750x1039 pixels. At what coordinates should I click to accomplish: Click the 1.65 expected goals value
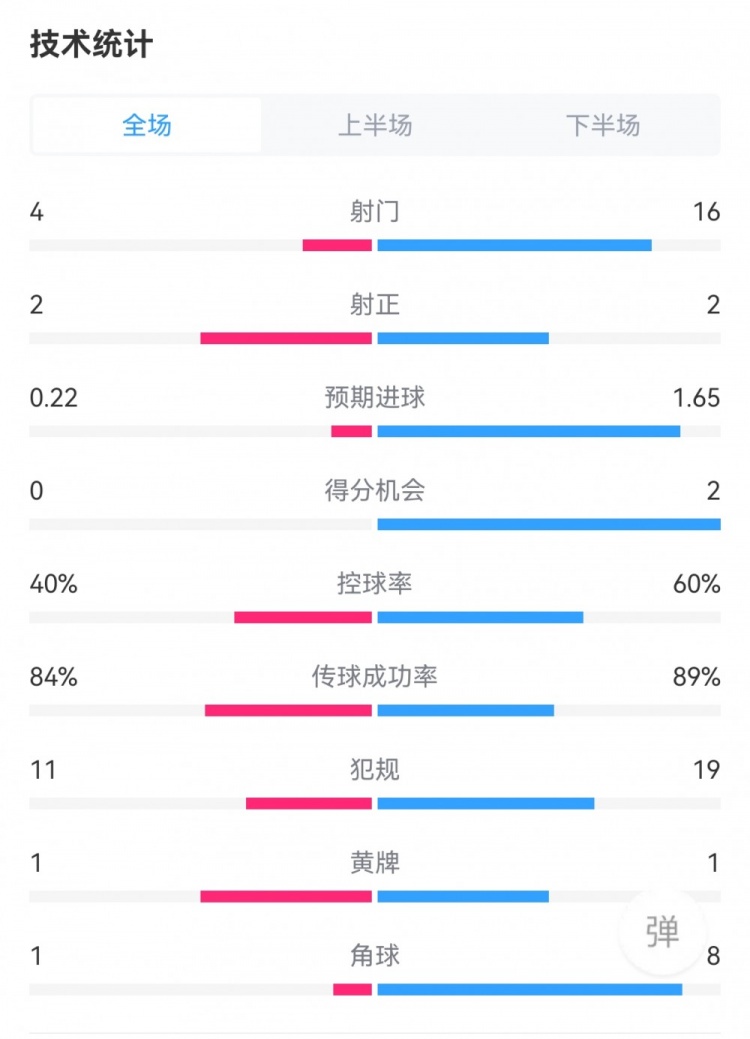pos(697,397)
